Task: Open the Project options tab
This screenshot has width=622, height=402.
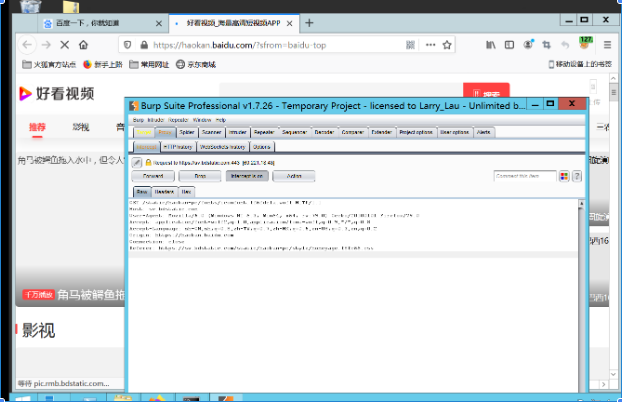Action: pyautogui.click(x=416, y=132)
